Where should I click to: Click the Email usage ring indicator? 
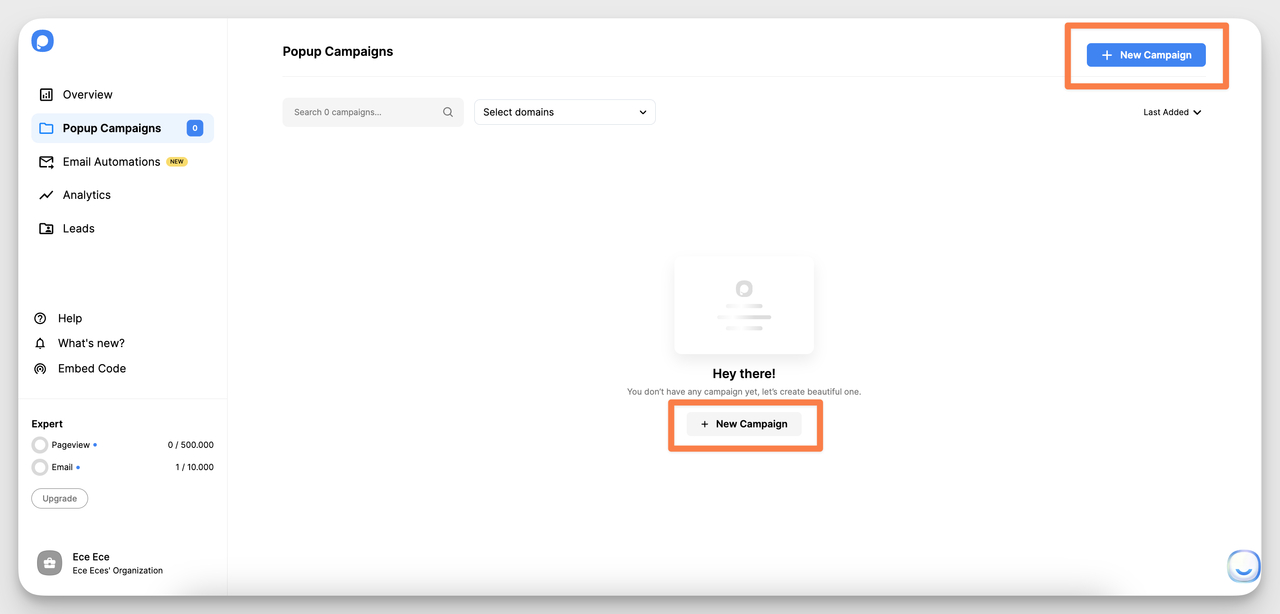tap(40, 467)
